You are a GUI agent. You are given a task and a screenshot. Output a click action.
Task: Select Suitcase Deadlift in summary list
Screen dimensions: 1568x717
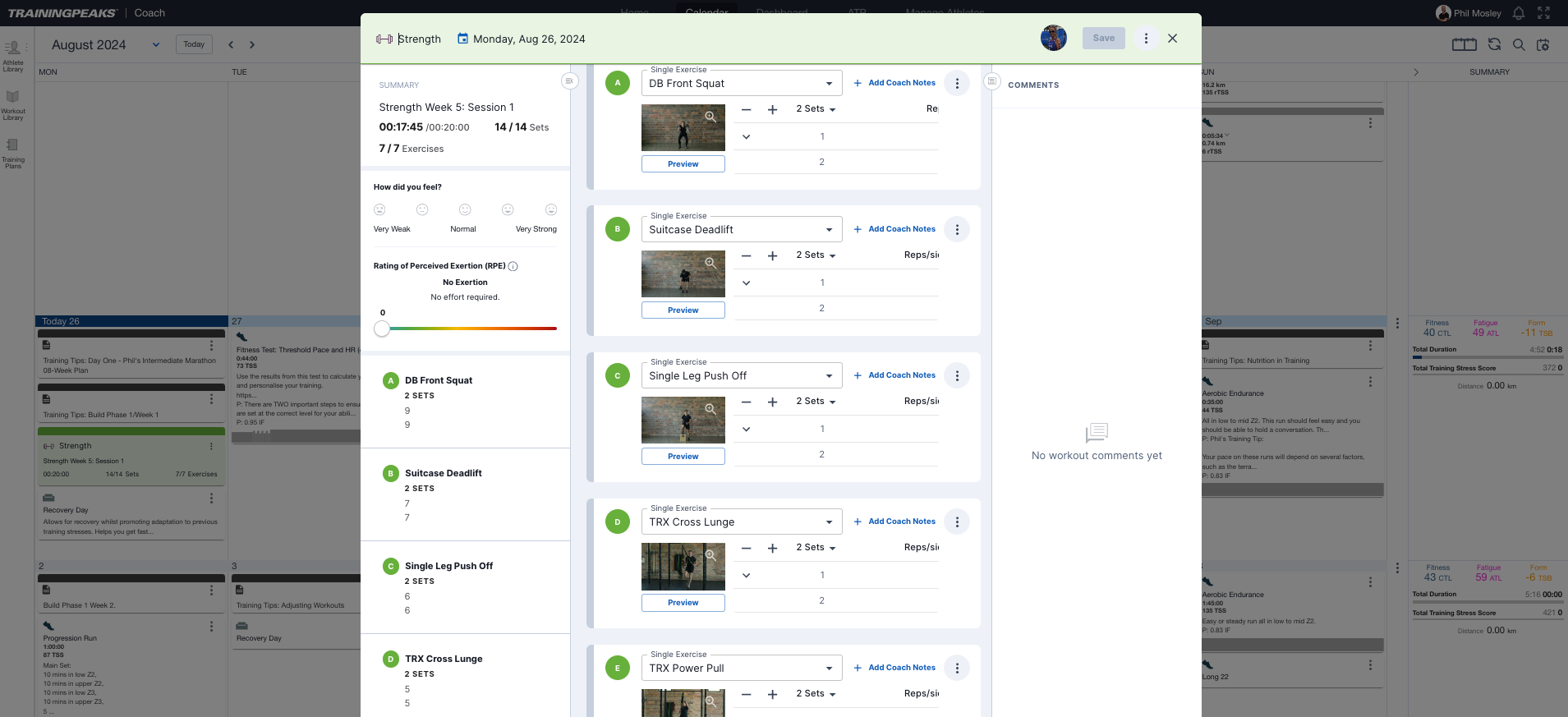[444, 473]
